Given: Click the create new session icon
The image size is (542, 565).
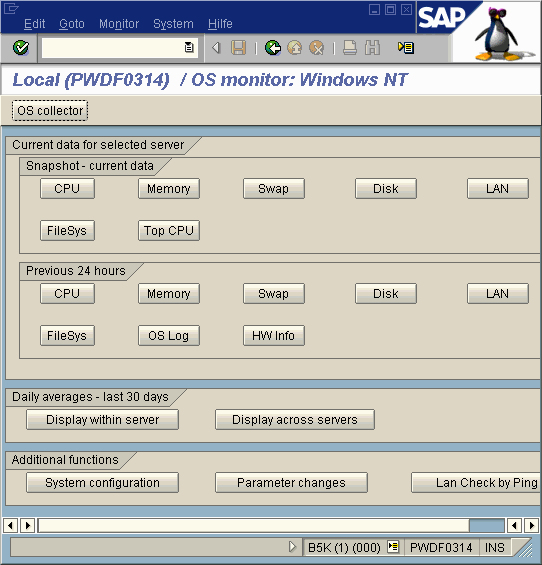Looking at the screenshot, I should (406, 48).
